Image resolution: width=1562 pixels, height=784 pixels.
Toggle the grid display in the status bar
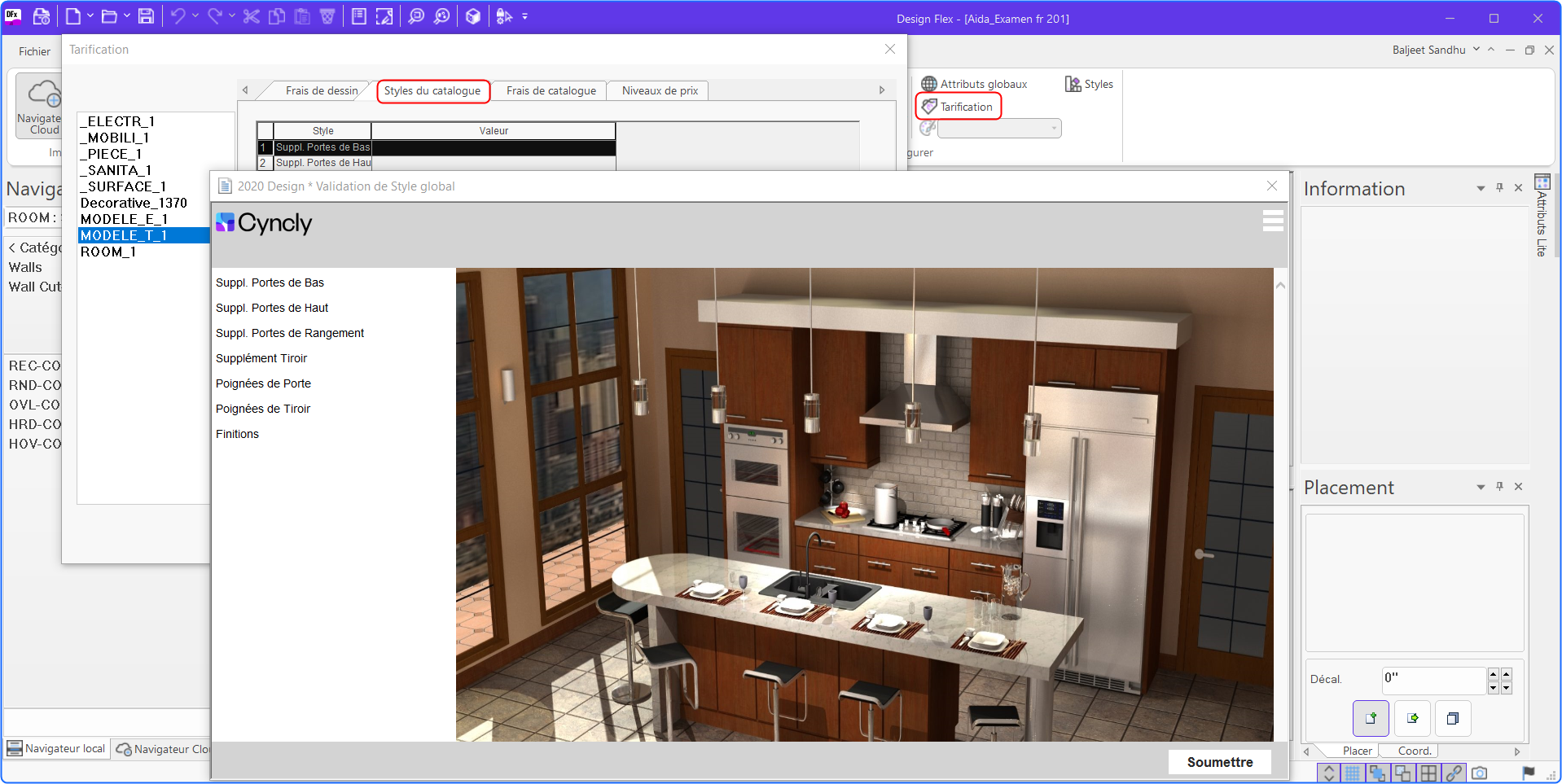coord(1352,773)
